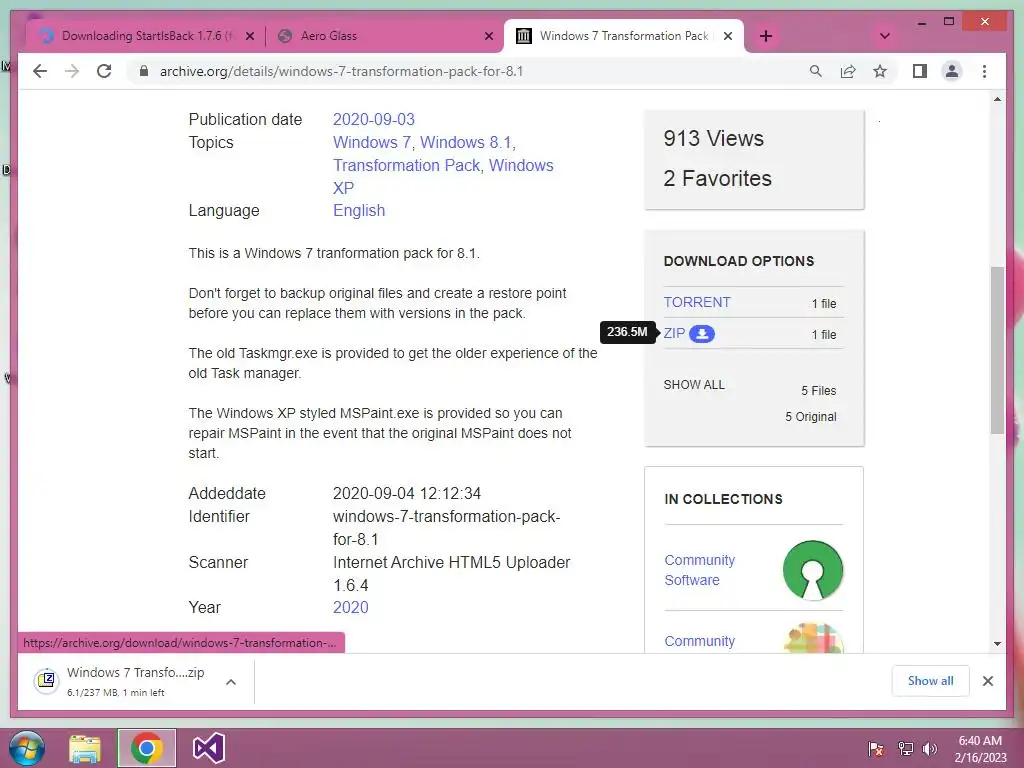Open the zoom magnifier icon in address bar
Image resolution: width=1024 pixels, height=768 pixels.
[x=816, y=71]
